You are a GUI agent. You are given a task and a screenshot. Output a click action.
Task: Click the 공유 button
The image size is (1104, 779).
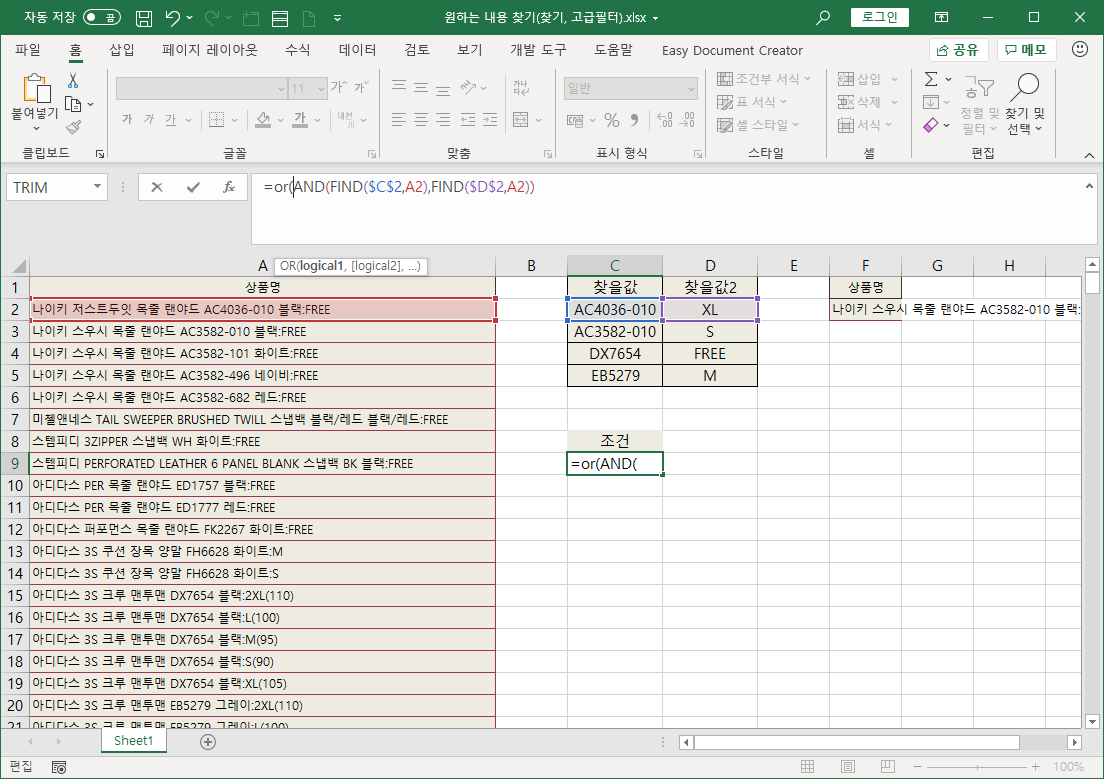[958, 50]
